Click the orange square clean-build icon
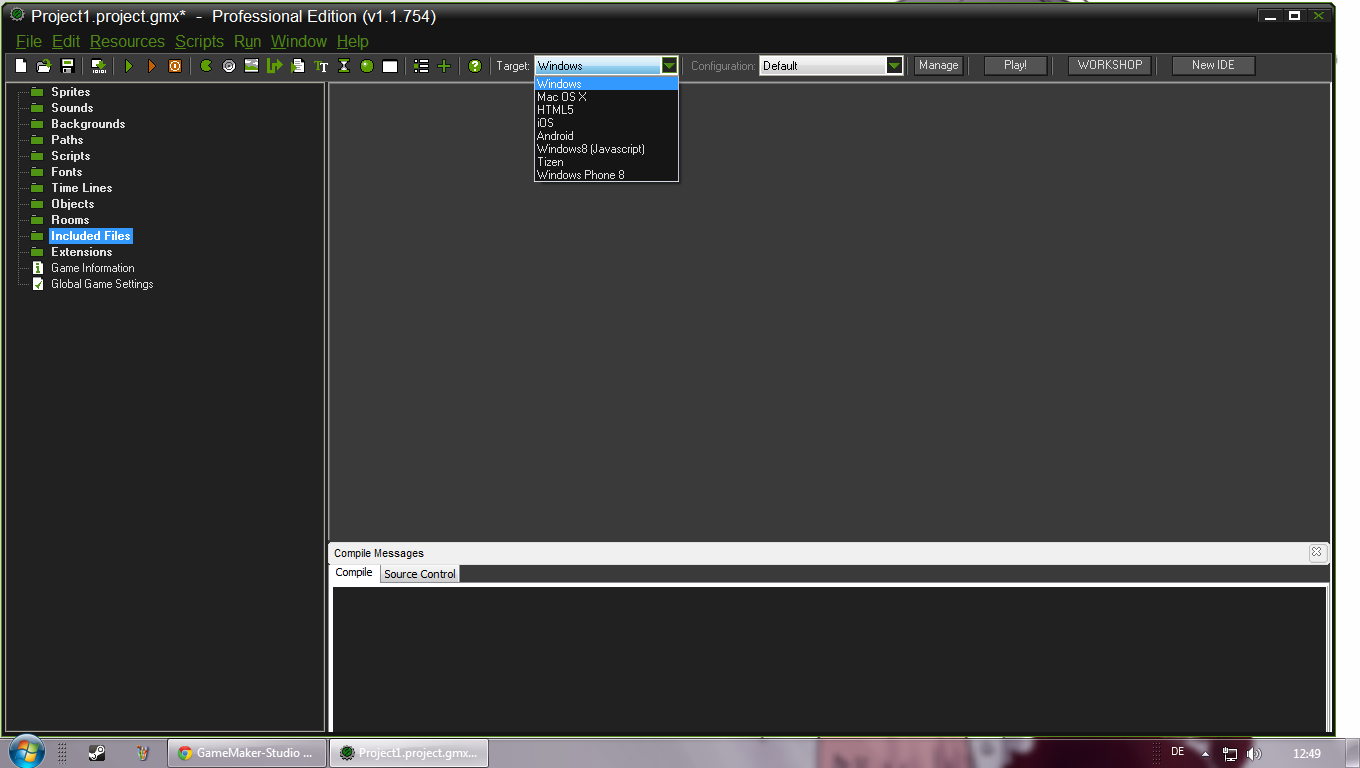The width and height of the screenshot is (1360, 768). 175,66
